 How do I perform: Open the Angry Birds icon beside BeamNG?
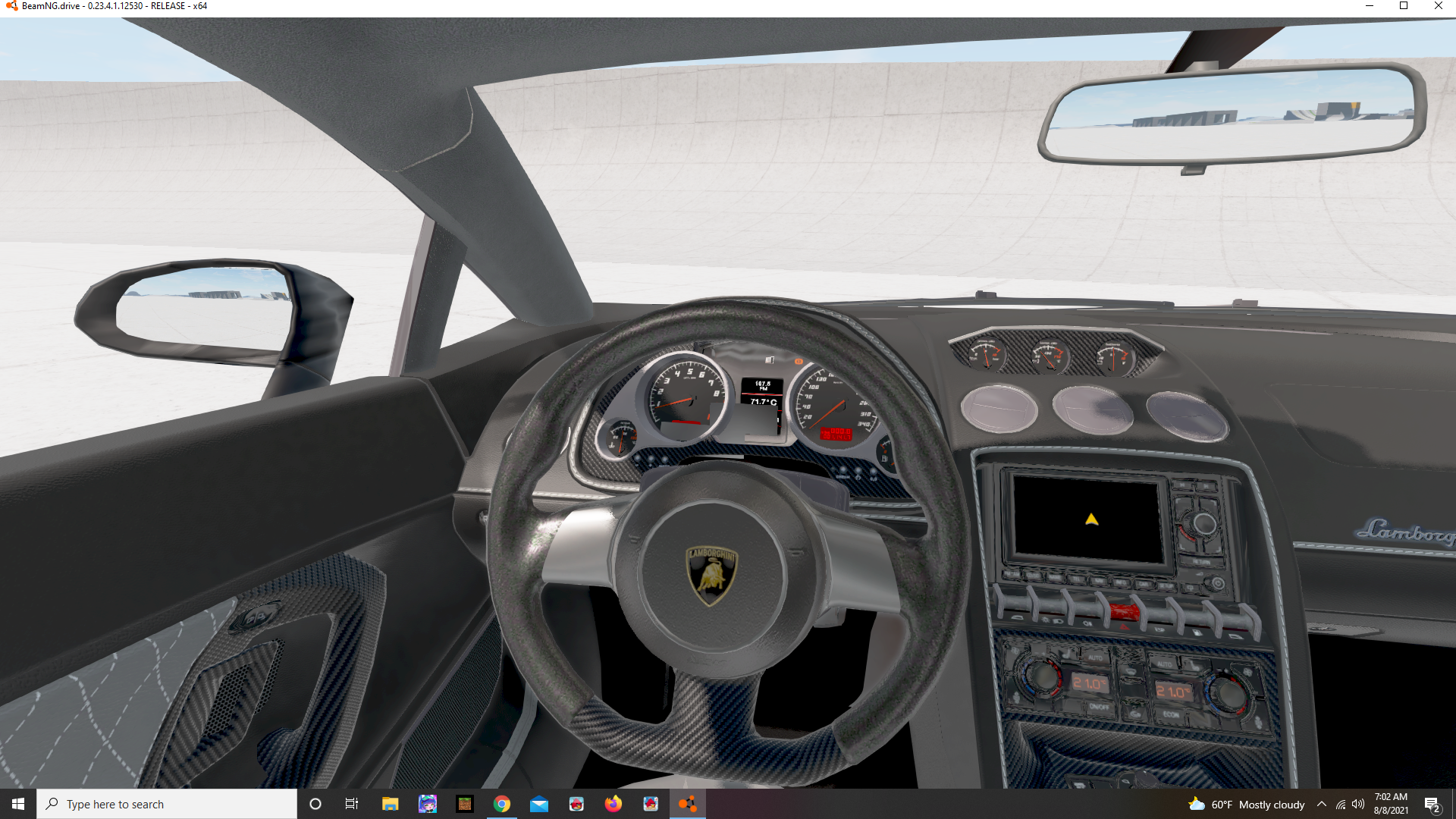click(651, 804)
